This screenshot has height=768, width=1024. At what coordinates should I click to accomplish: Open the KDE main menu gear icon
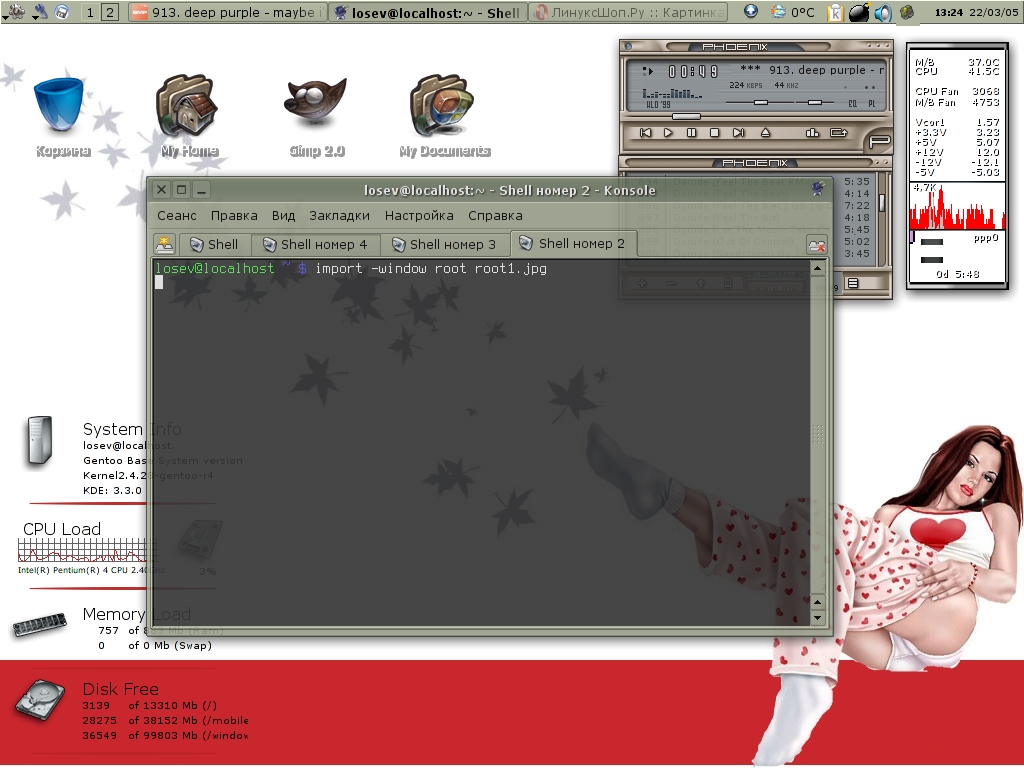click(x=14, y=12)
